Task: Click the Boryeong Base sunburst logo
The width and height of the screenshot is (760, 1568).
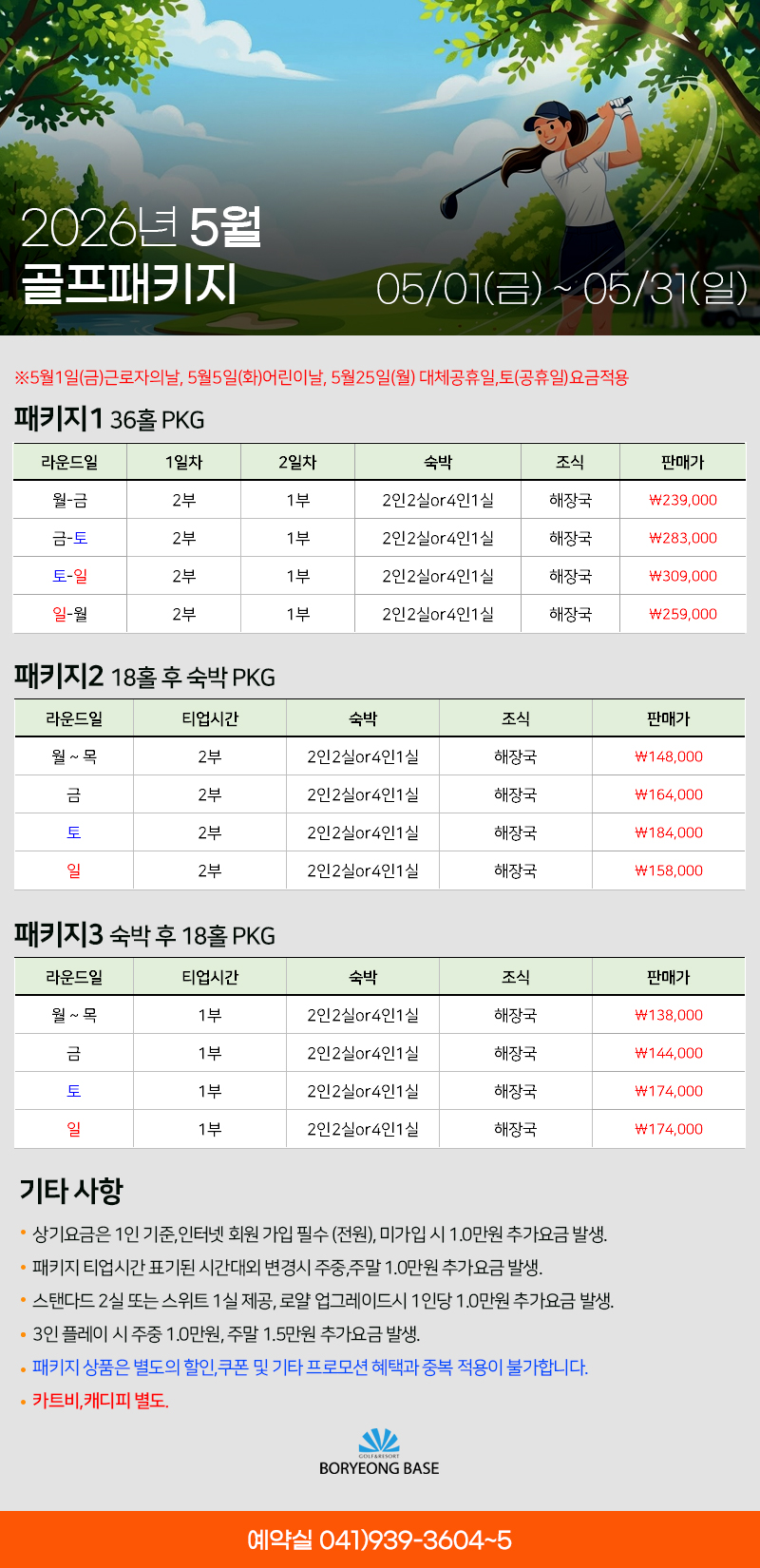Action: click(379, 1441)
